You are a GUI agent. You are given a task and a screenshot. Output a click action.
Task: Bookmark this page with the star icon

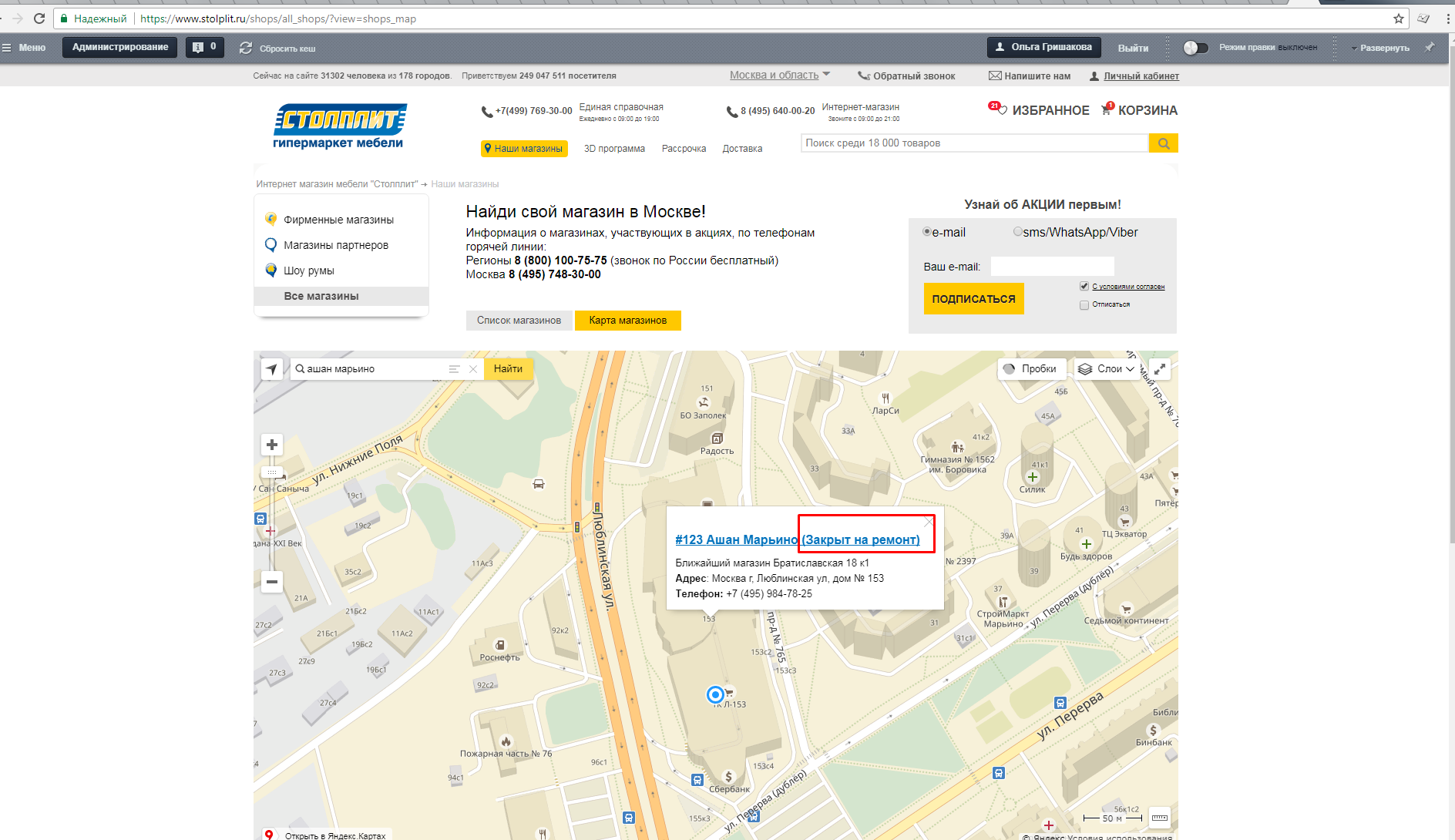point(1399,18)
